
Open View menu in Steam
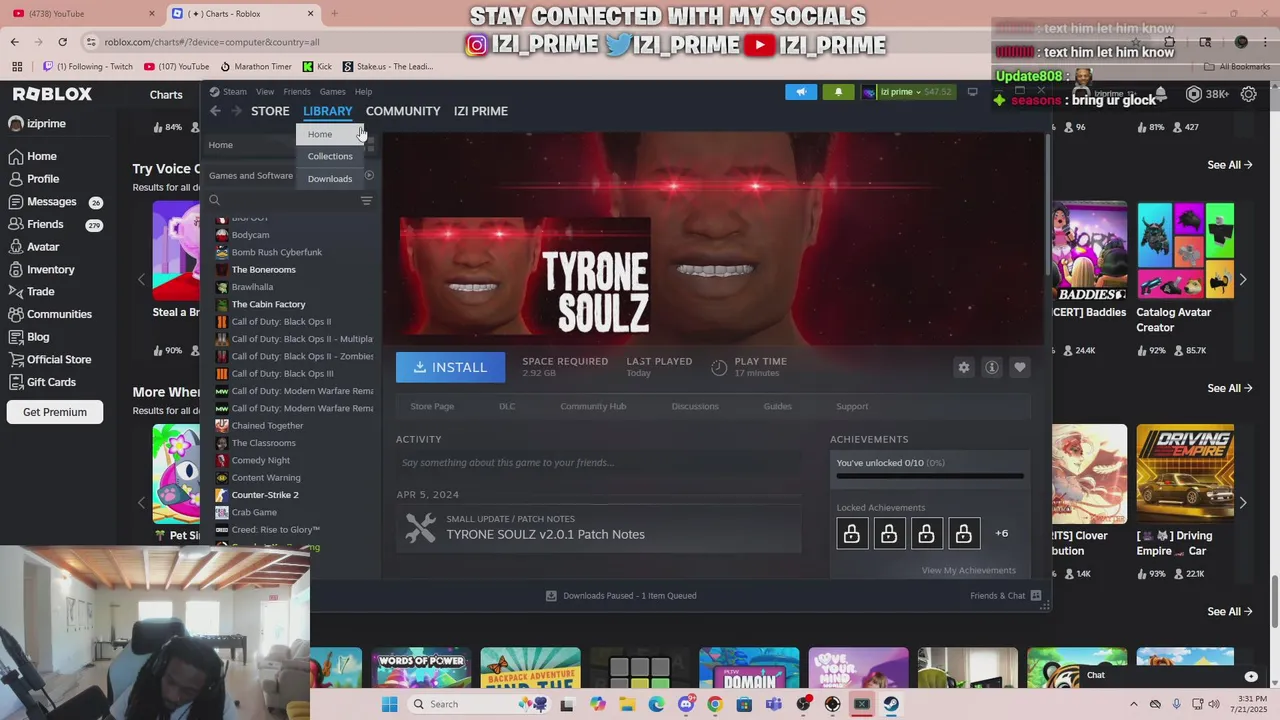coord(265,92)
